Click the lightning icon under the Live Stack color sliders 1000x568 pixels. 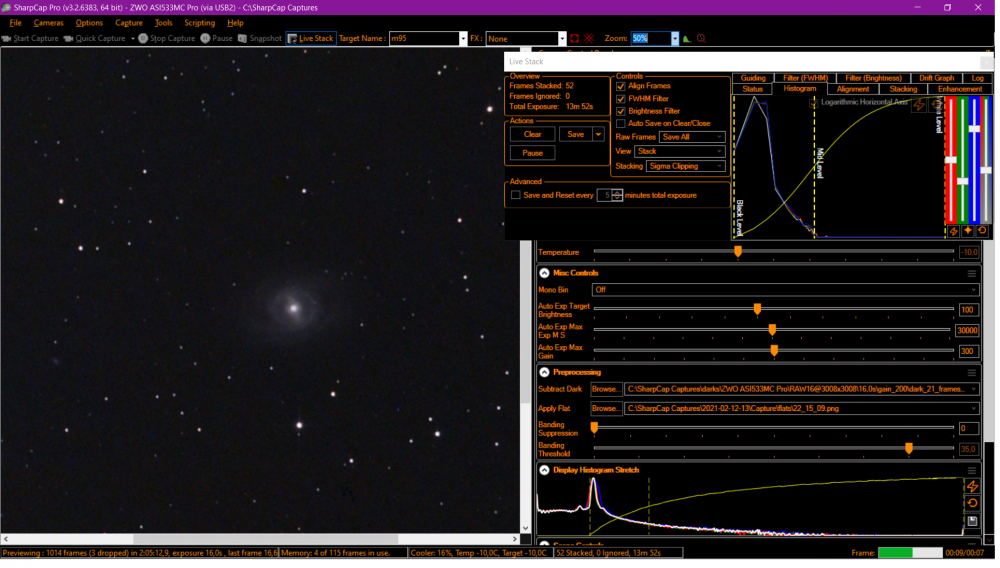[953, 231]
